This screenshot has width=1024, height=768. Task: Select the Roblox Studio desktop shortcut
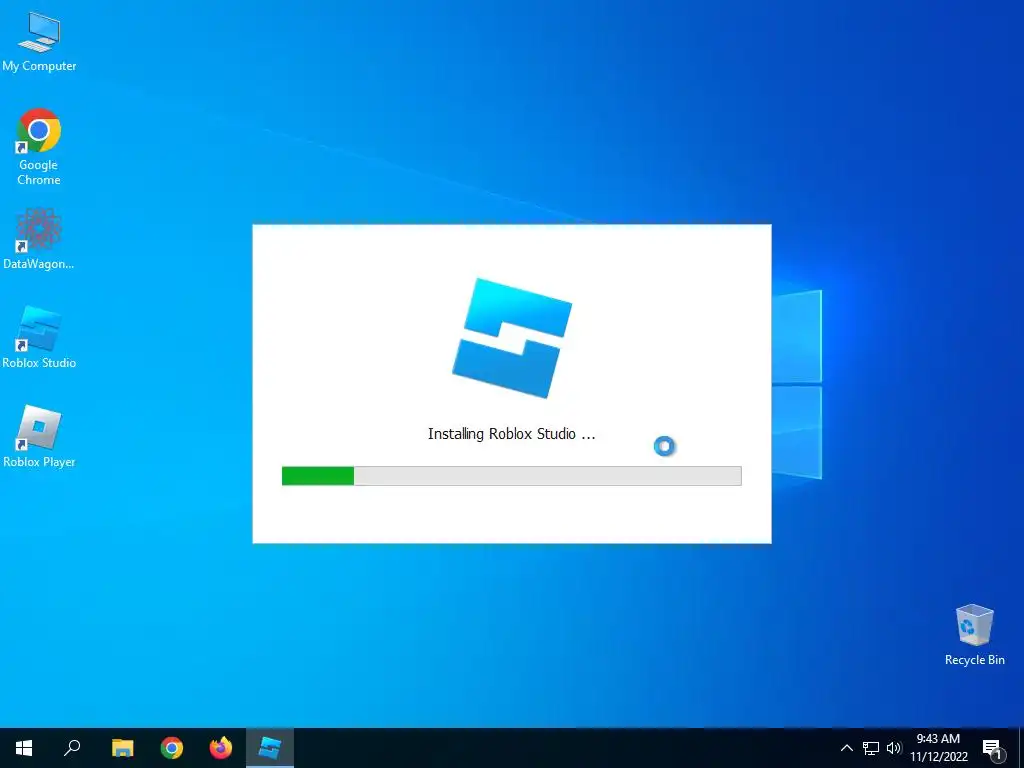39,338
